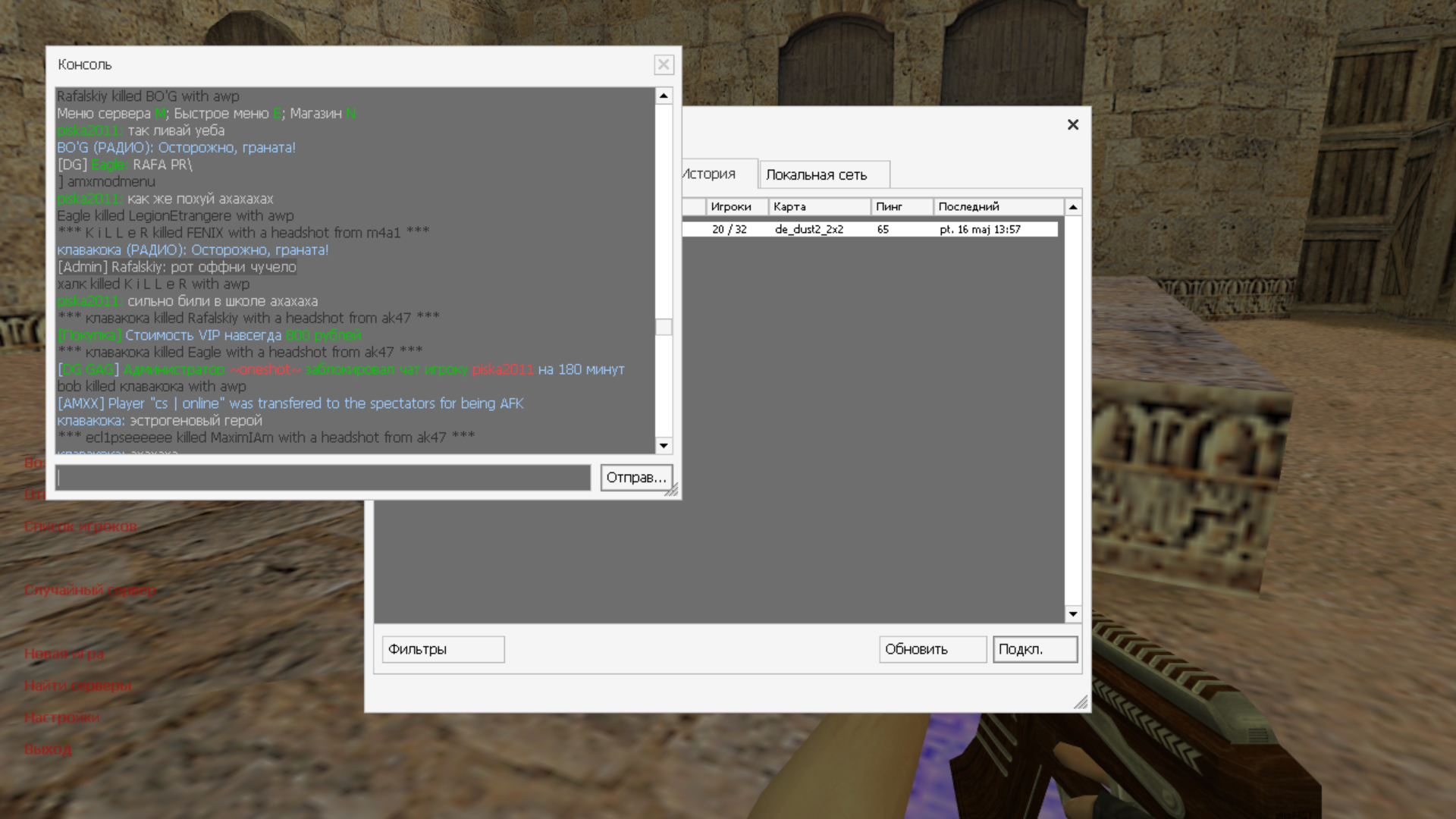Click line 'клавакока: эстрогеновый герой'
This screenshot has height=819, width=1456.
click(x=159, y=421)
